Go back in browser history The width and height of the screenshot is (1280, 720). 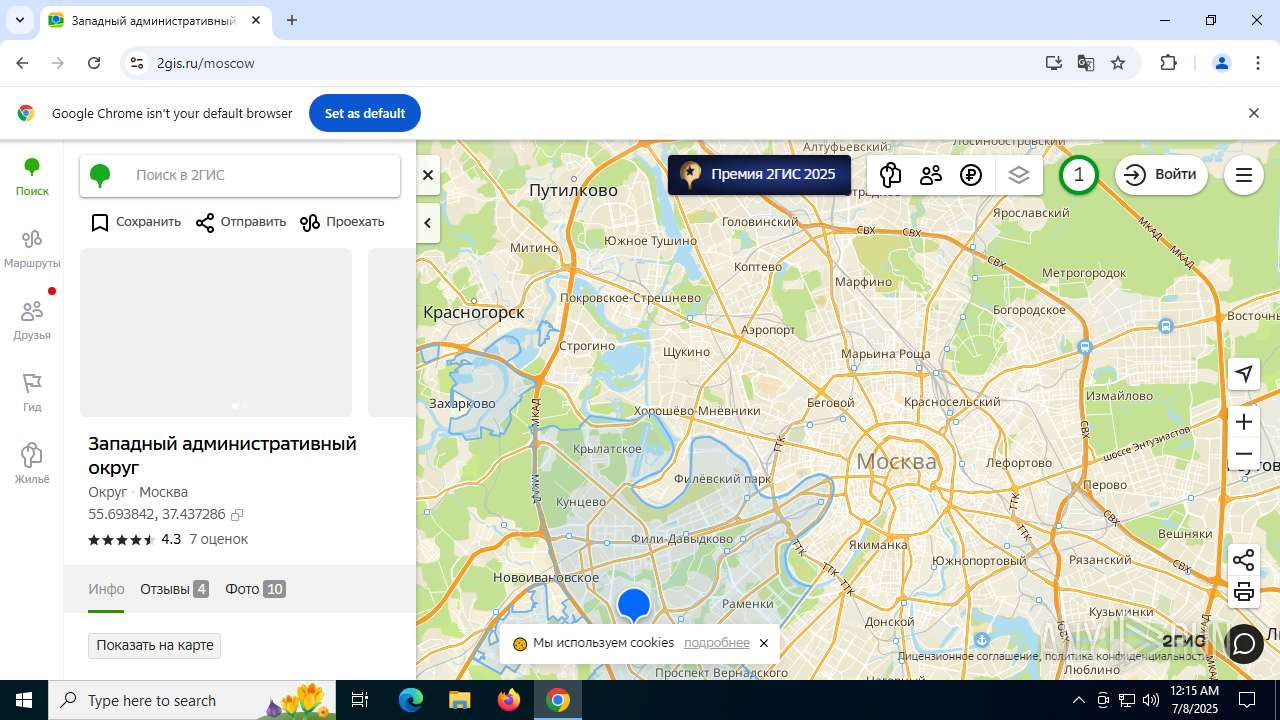pos(22,63)
